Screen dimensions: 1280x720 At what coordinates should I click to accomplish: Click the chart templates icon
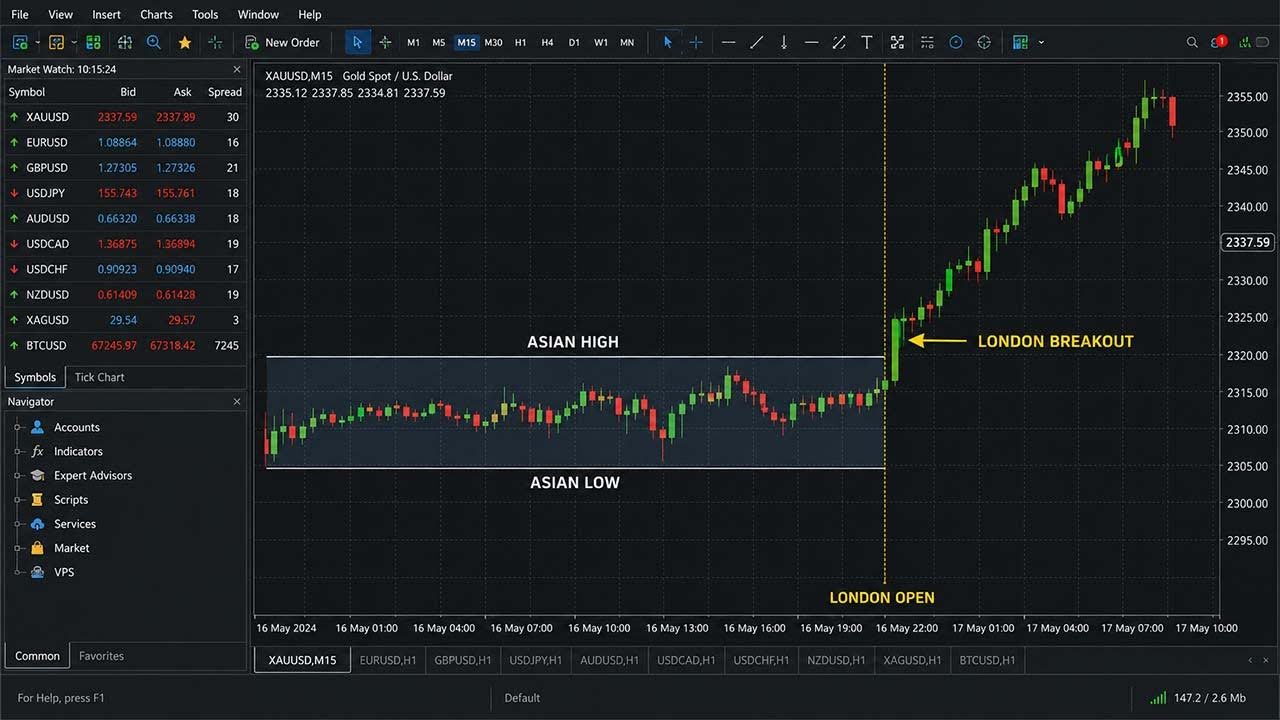coord(1020,42)
